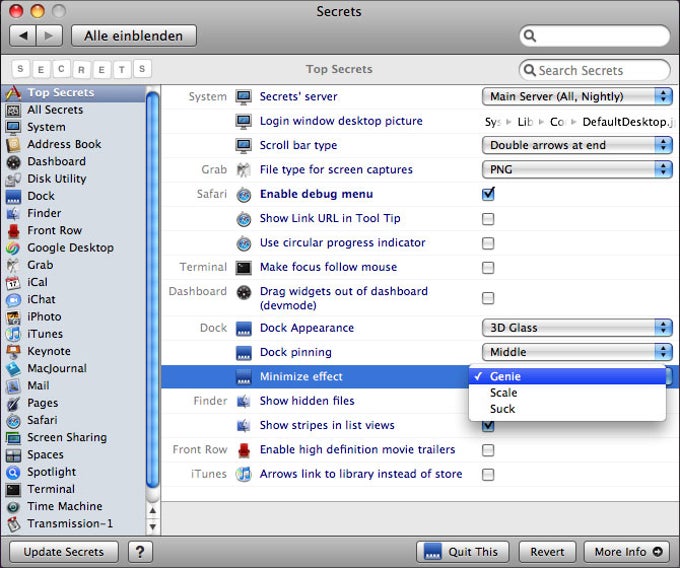Viewport: 680px width, 568px height.
Task: Enable Make focus follow mouse checkbox
Action: tap(488, 268)
